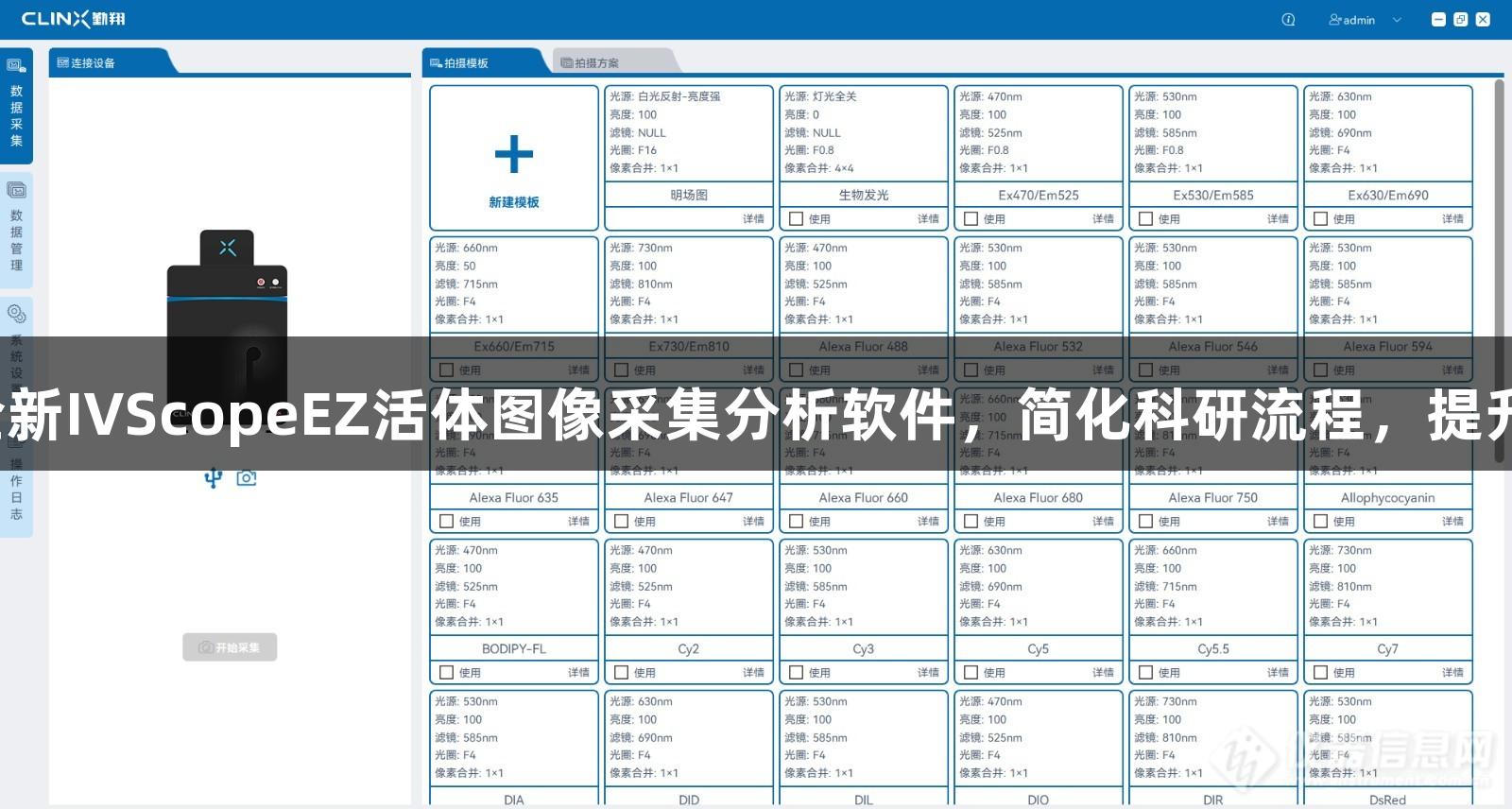Open 详情 for Ex530/Em585 template
Screen dimensions: 1512x809
(1278, 219)
